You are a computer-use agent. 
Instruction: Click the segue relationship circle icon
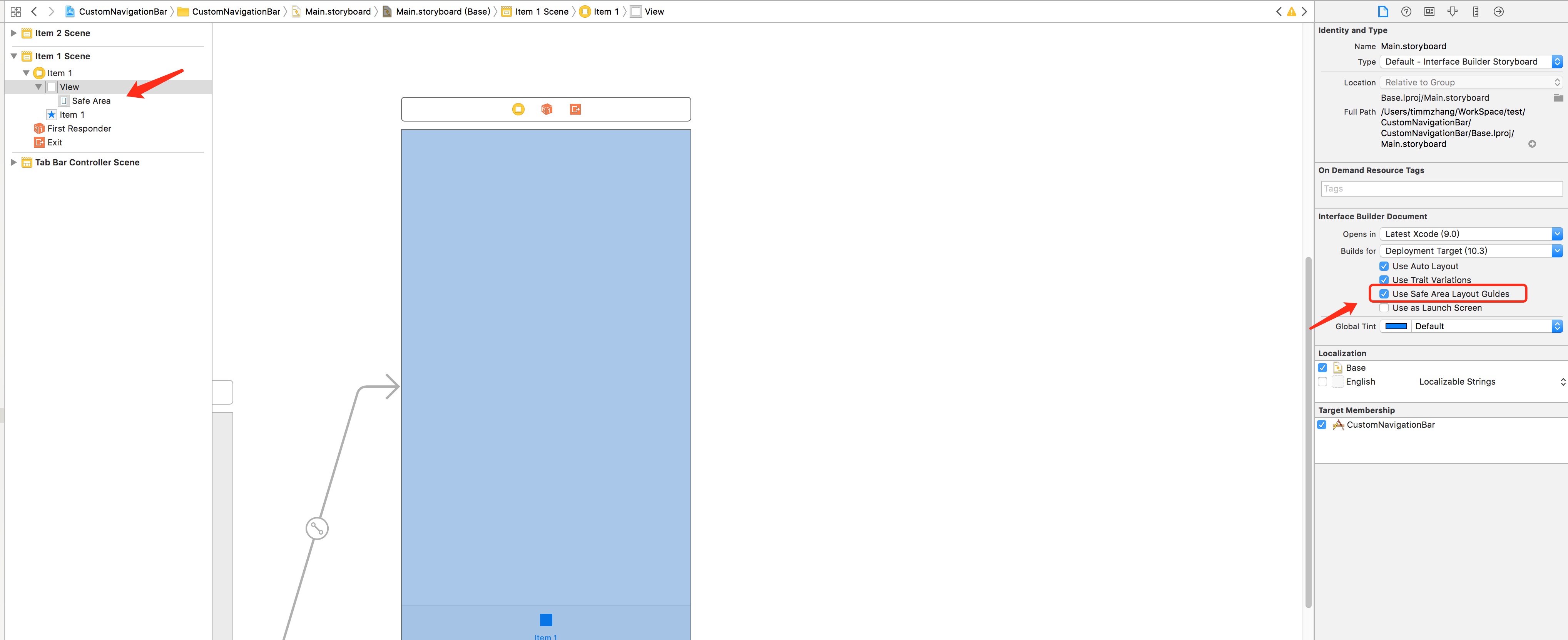[x=317, y=528]
